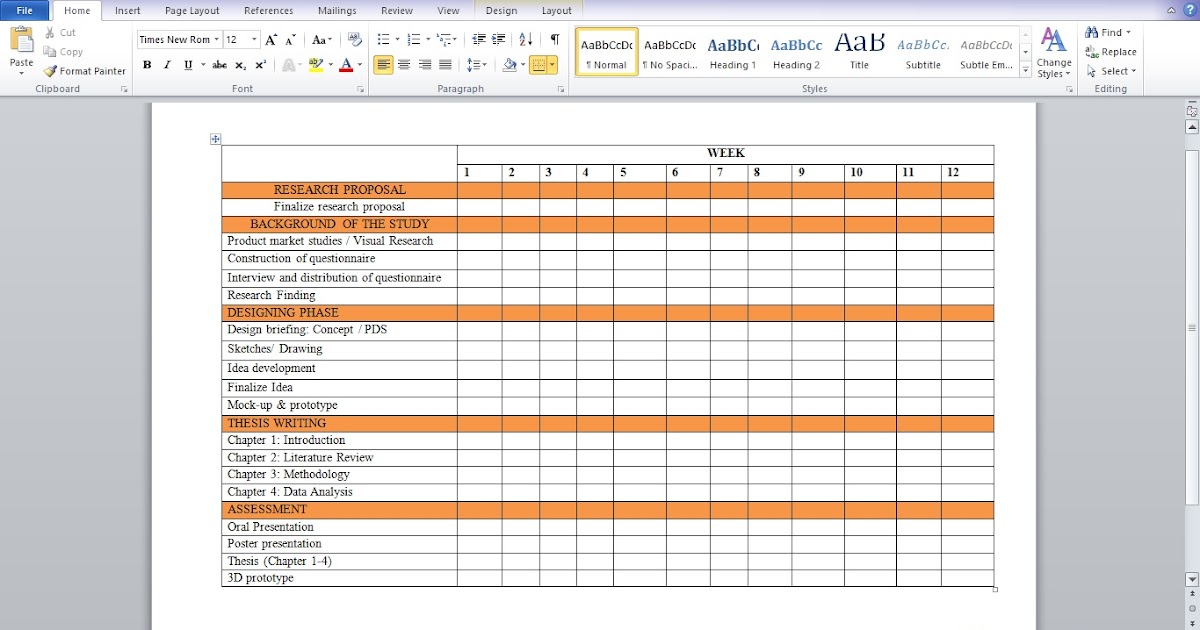Open the Table Tools Design tab
The width and height of the screenshot is (1200, 630).
502,11
